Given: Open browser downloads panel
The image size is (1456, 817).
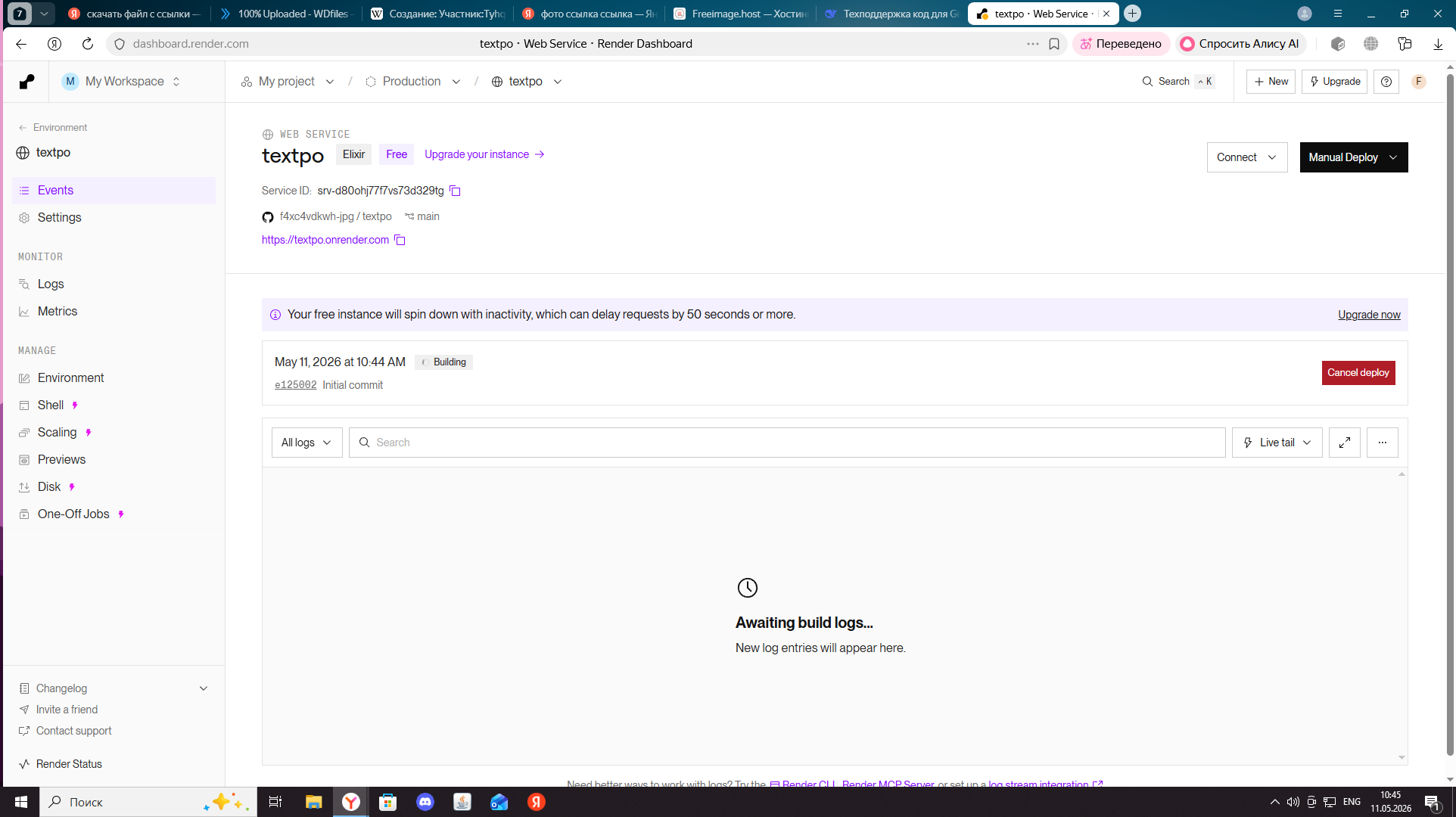Looking at the screenshot, I should point(1438,44).
